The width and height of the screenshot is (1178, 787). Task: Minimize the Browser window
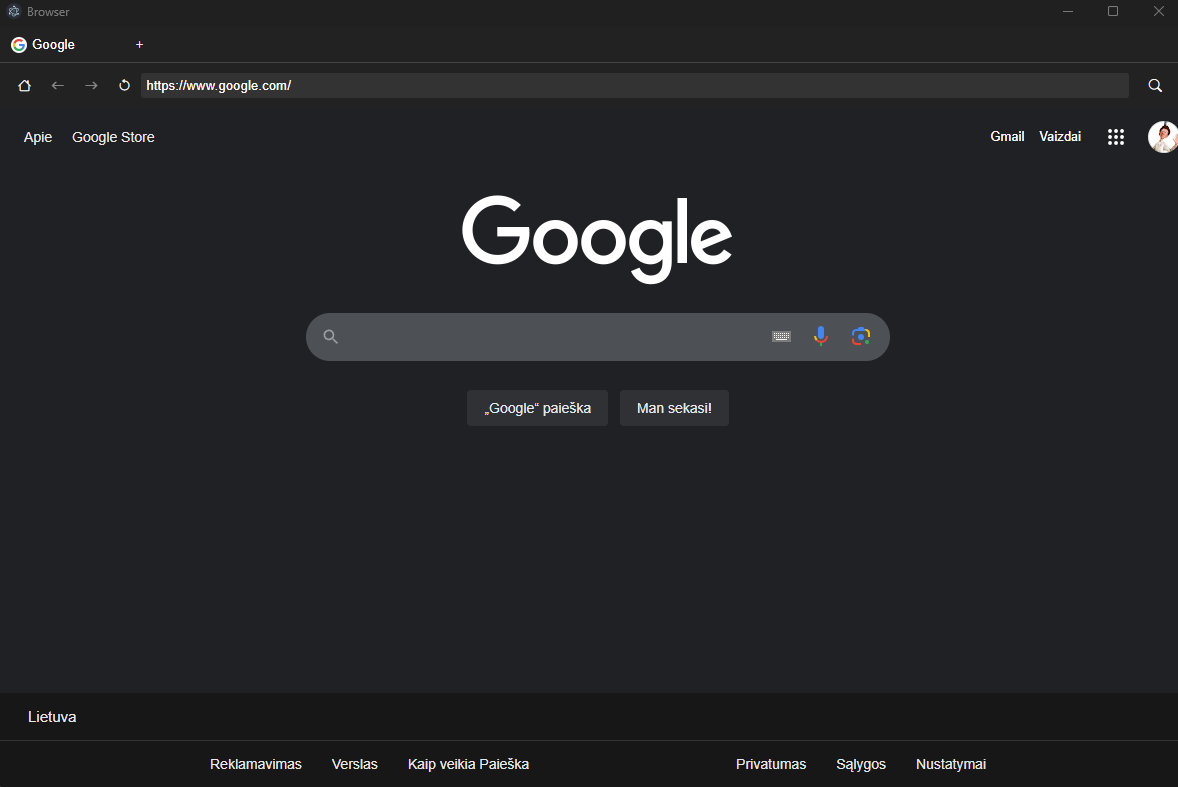coord(1068,11)
